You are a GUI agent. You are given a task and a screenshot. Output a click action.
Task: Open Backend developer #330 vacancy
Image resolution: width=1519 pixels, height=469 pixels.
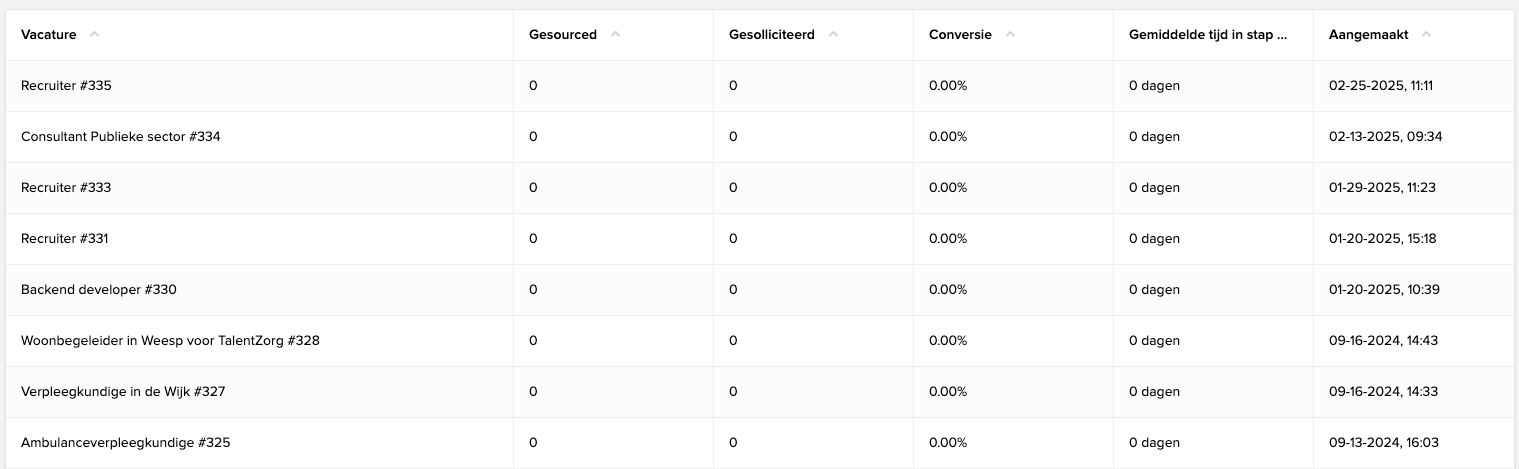(98, 290)
